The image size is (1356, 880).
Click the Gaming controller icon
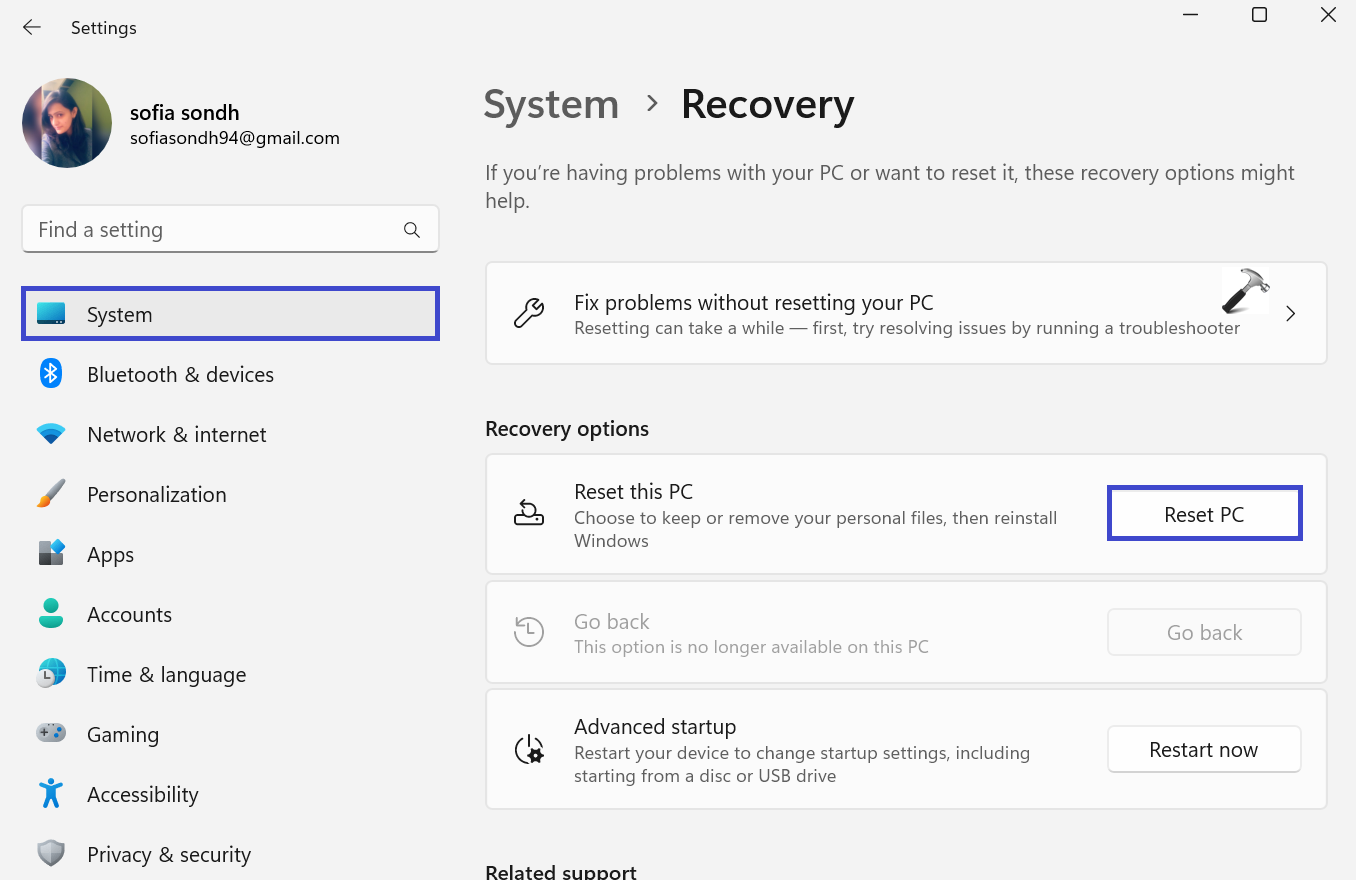(x=51, y=734)
